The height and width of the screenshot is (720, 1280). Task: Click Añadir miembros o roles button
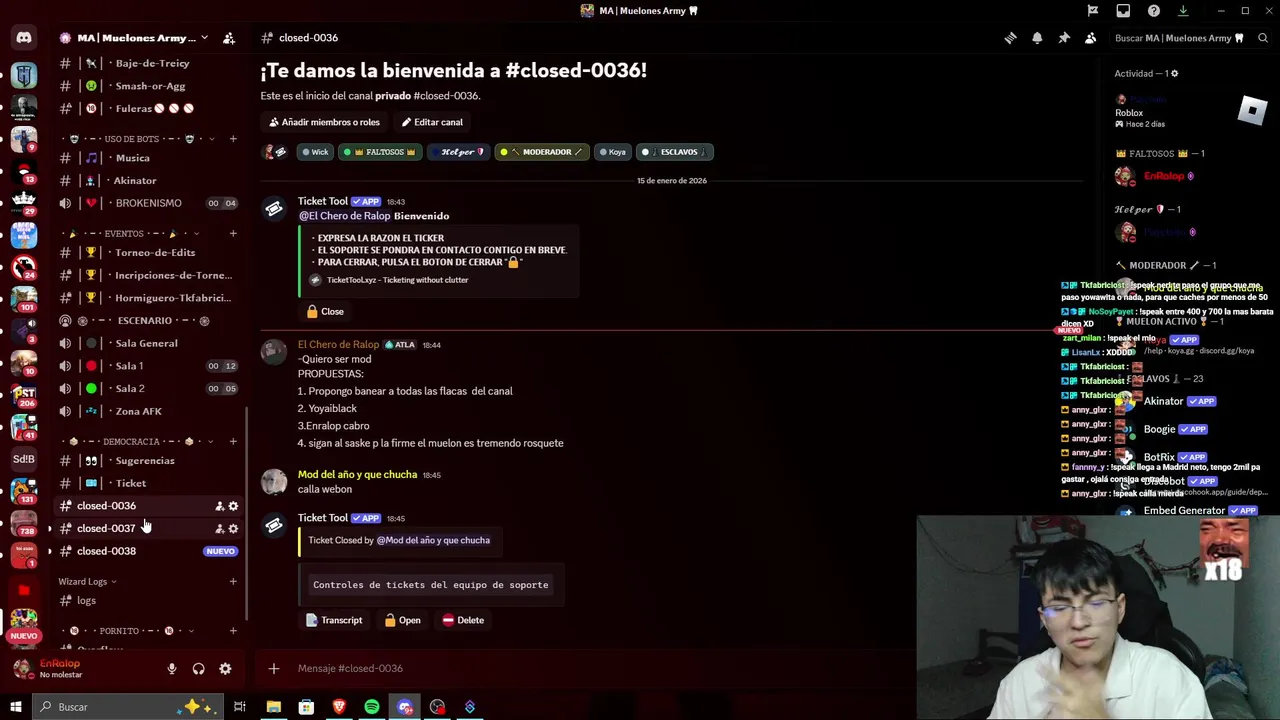click(x=324, y=122)
